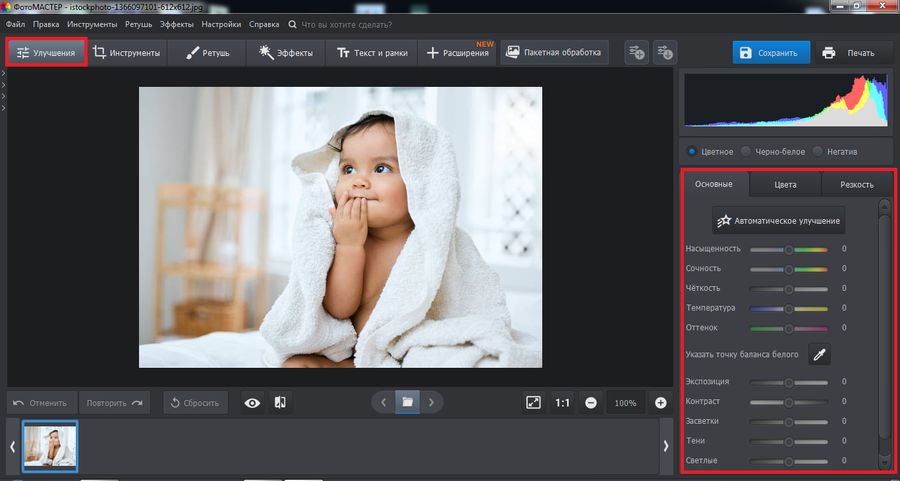The height and width of the screenshot is (481, 900).
Task: Click the Экспозиция slider handle
Action: (x=789, y=382)
